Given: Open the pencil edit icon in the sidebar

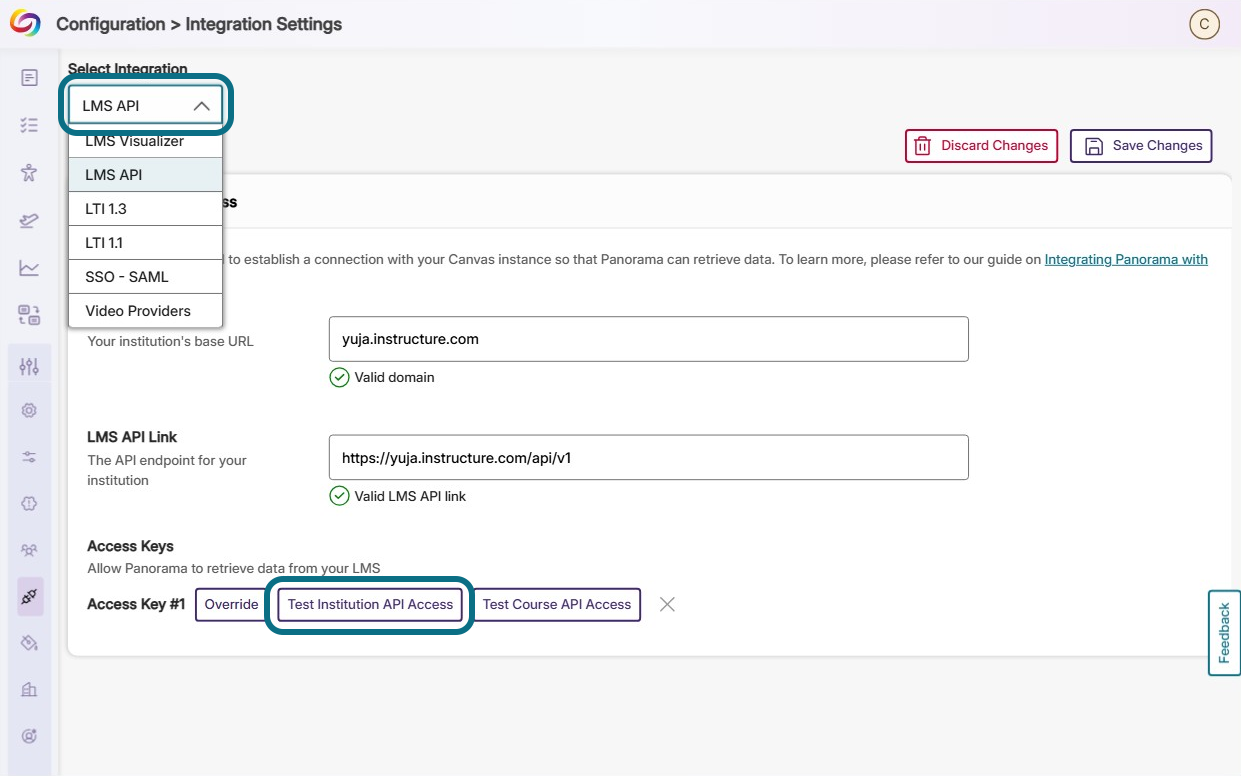Looking at the screenshot, I should (29, 221).
